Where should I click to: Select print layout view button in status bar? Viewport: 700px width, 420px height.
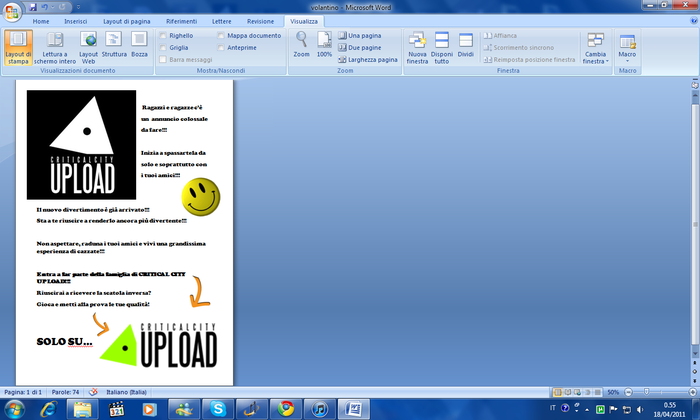tap(558, 392)
